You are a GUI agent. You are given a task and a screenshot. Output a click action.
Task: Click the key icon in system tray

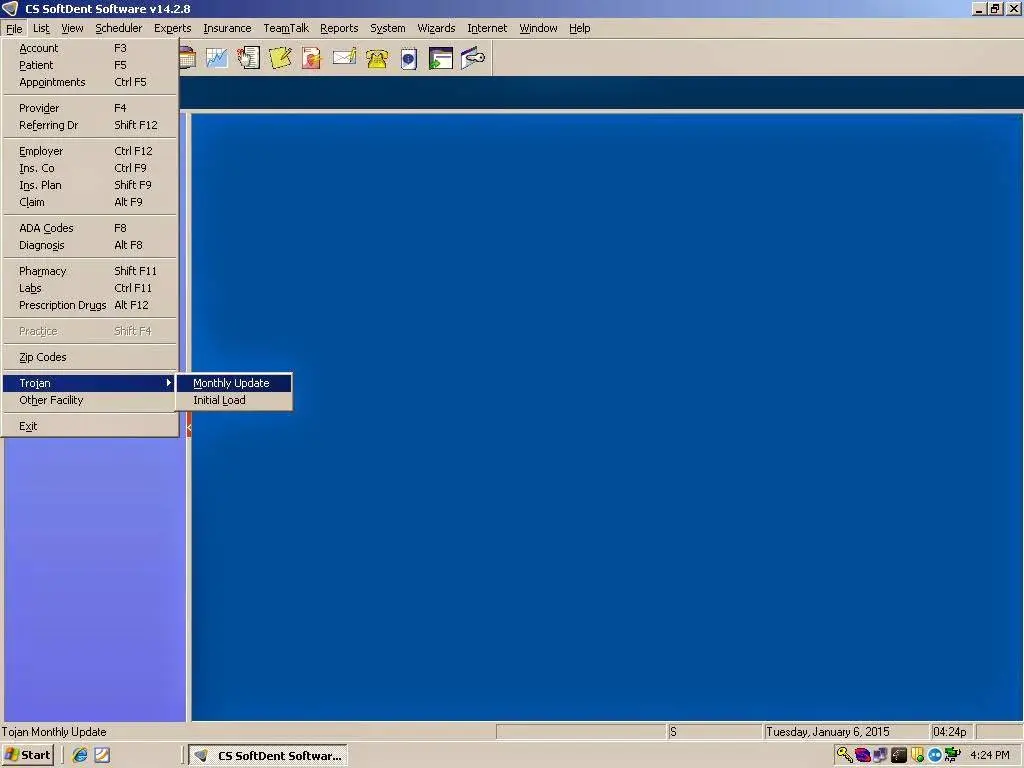[x=844, y=755]
